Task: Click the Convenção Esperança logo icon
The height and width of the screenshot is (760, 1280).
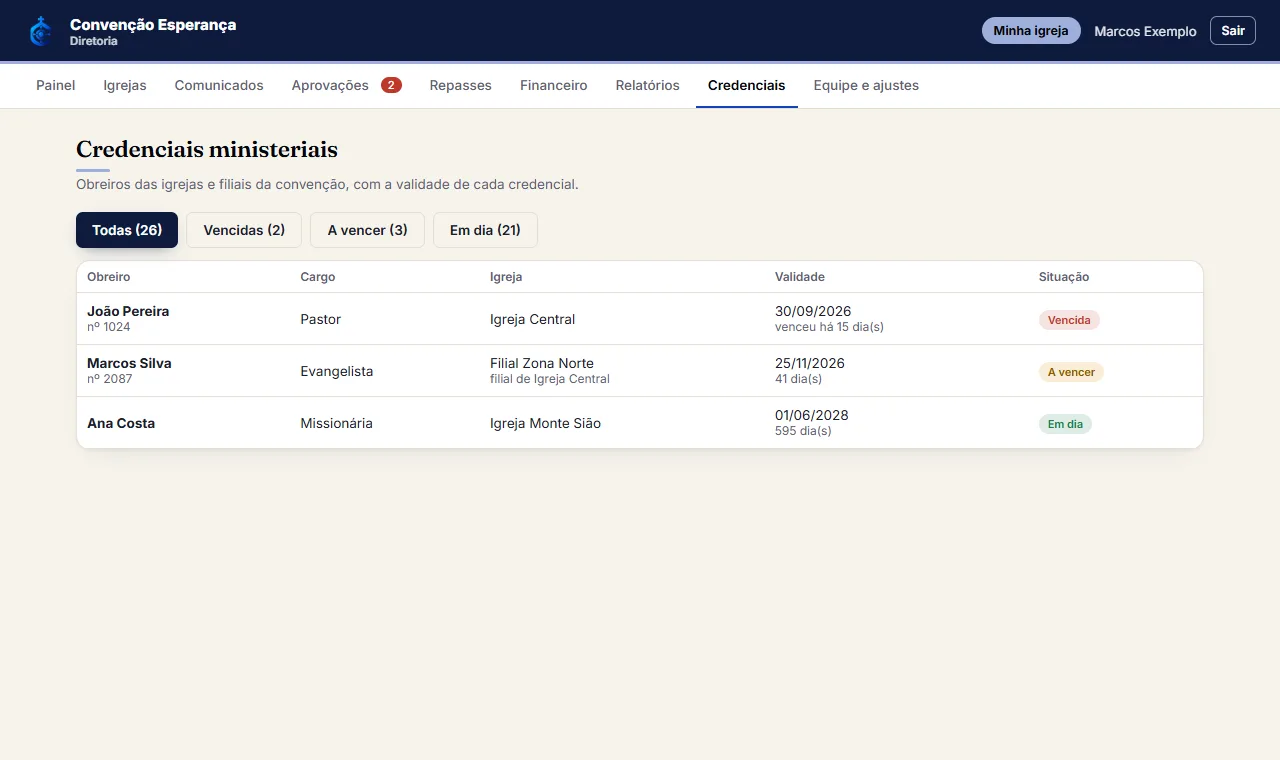Action: coord(40,31)
